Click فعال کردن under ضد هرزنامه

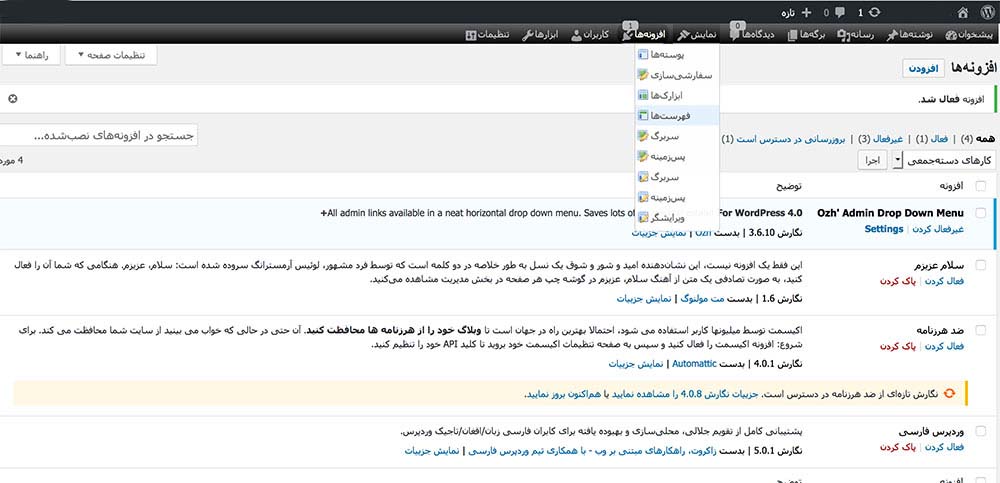click(946, 346)
